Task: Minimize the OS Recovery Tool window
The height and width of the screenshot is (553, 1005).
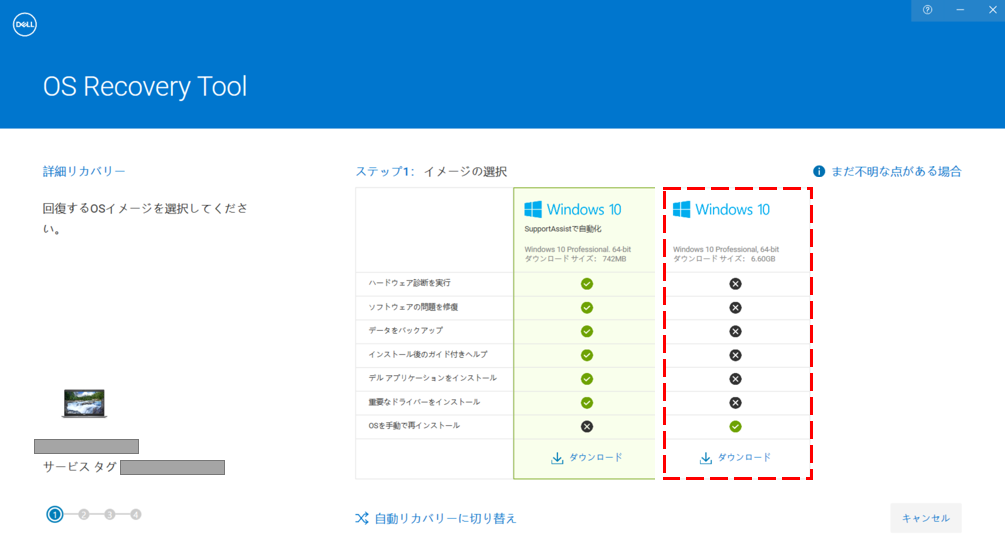Action: (x=960, y=10)
